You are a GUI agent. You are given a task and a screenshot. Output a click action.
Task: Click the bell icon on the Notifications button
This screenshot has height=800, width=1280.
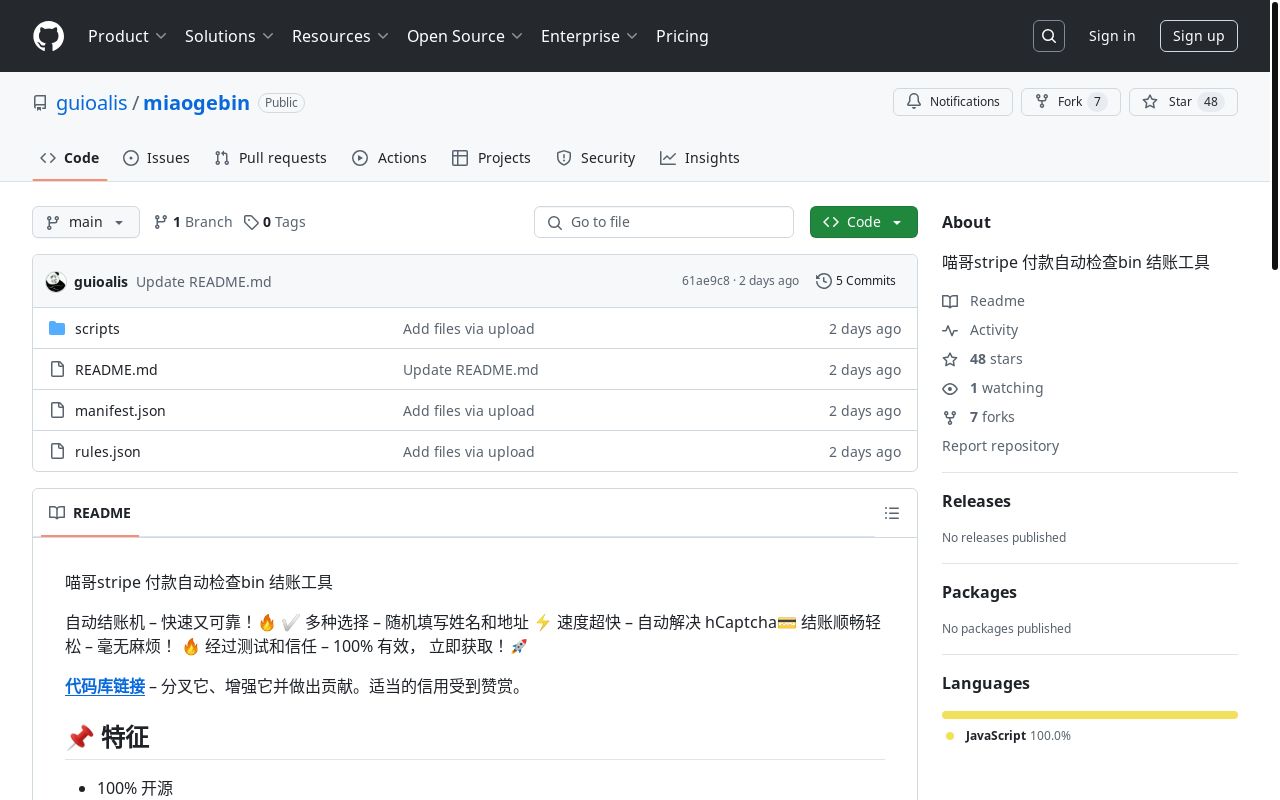[913, 101]
